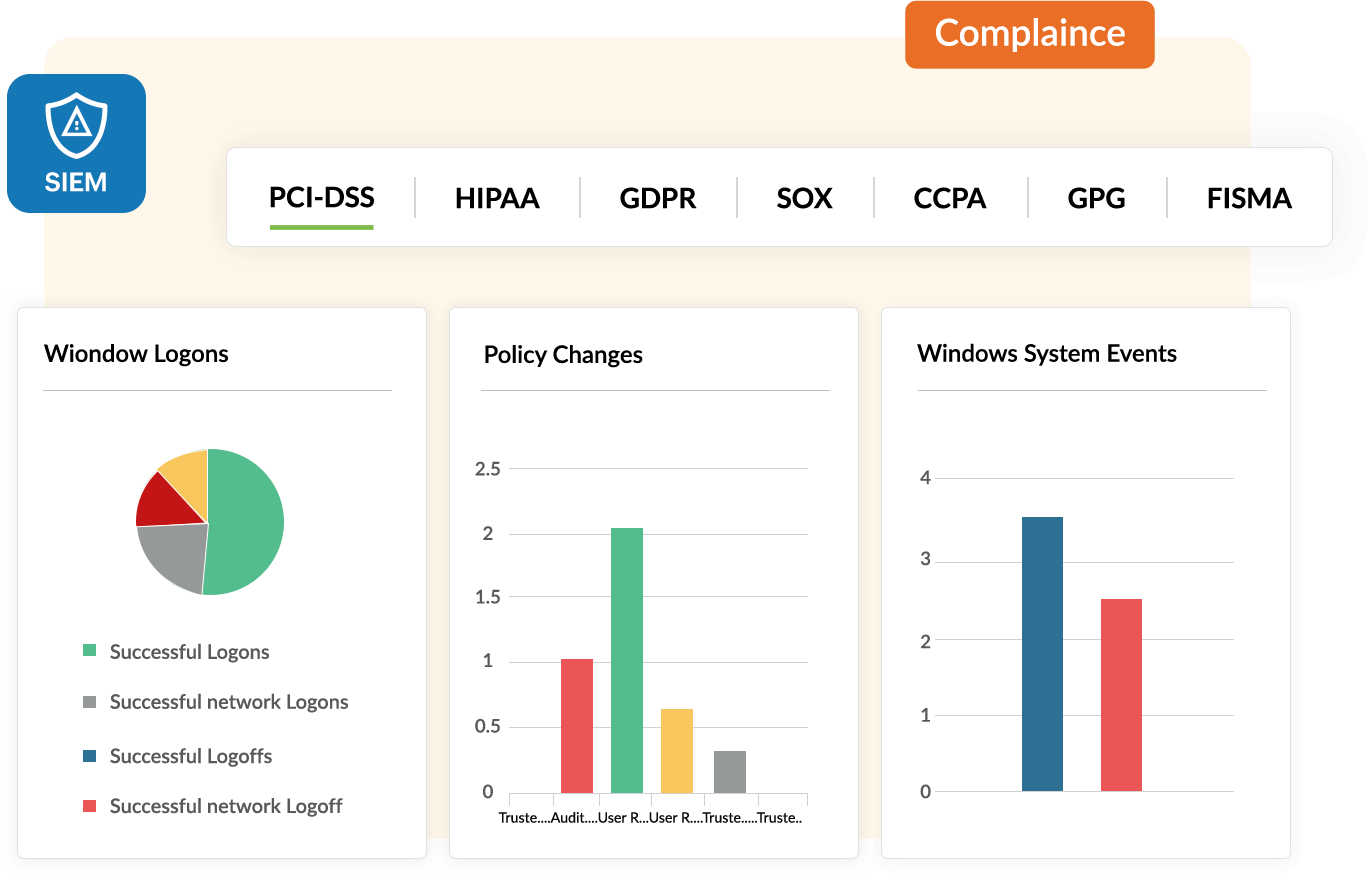Toggle the Successful Logons legend entry

pyautogui.click(x=189, y=651)
